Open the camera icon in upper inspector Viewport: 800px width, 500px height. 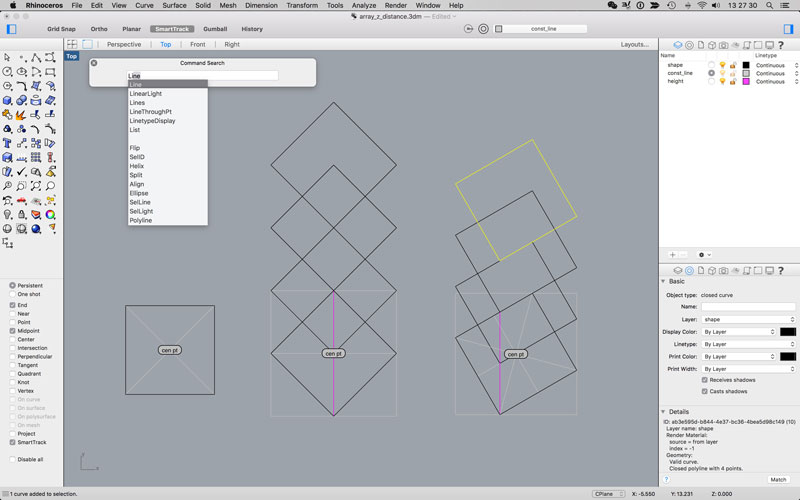click(723, 45)
